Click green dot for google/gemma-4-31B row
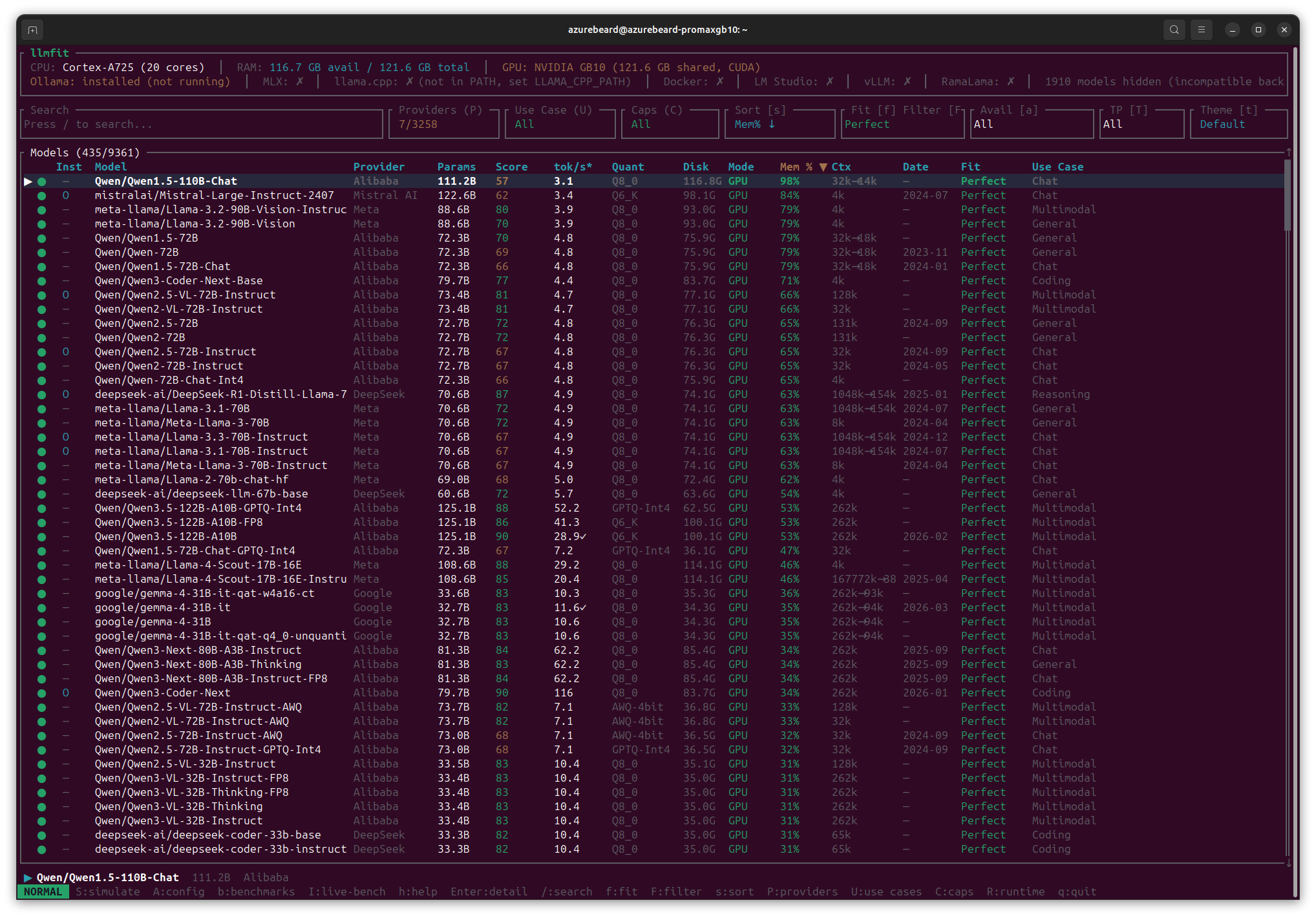This screenshot has height=918, width=1316. click(42, 622)
